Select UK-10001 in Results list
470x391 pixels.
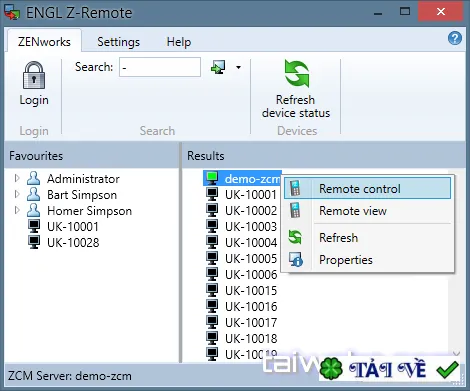[251, 195]
